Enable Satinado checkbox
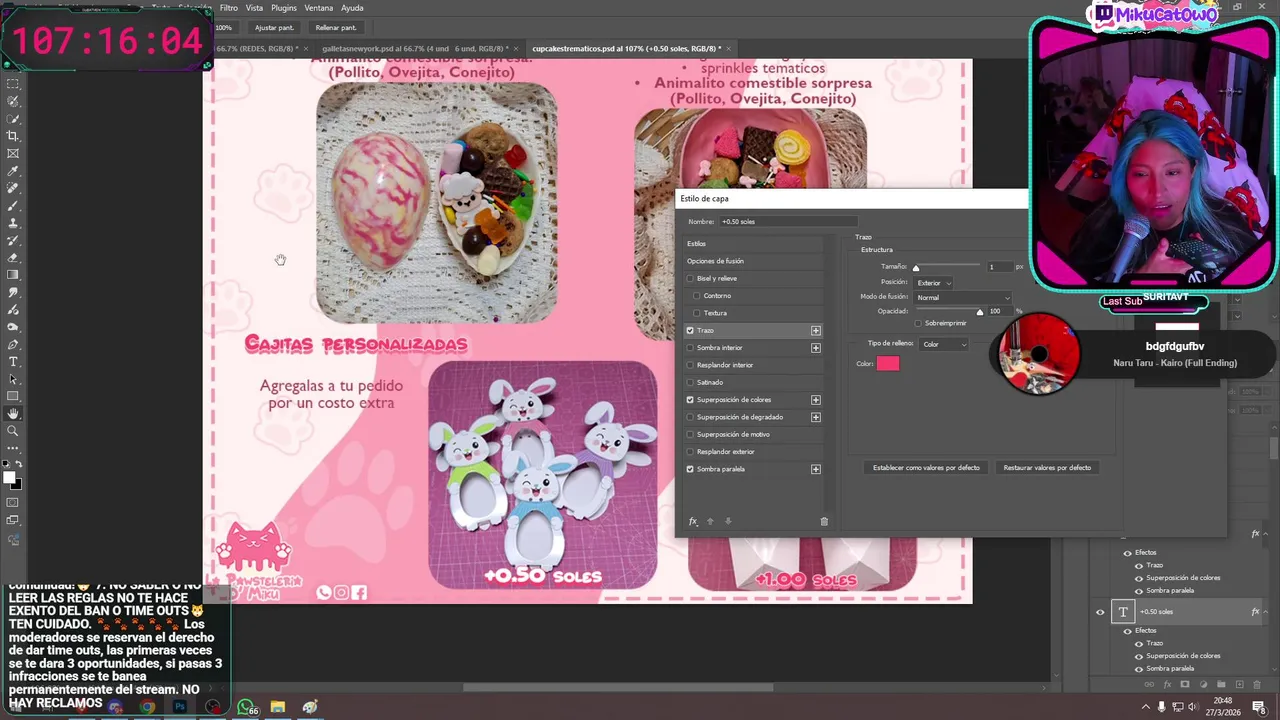The image size is (1280, 720). coord(690,382)
